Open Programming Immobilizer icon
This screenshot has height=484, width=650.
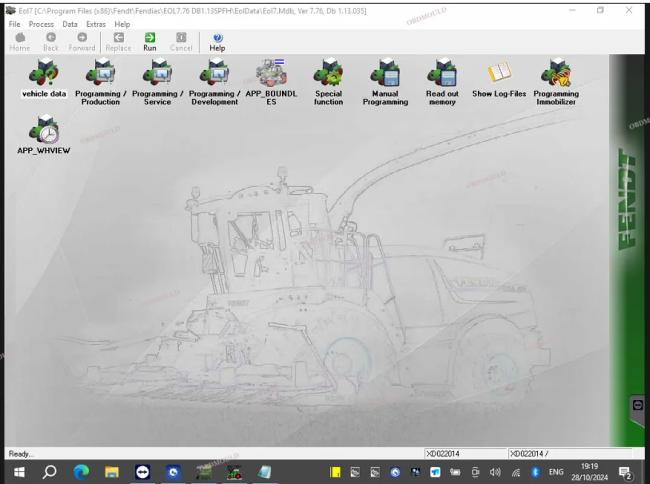pyautogui.click(x=556, y=74)
